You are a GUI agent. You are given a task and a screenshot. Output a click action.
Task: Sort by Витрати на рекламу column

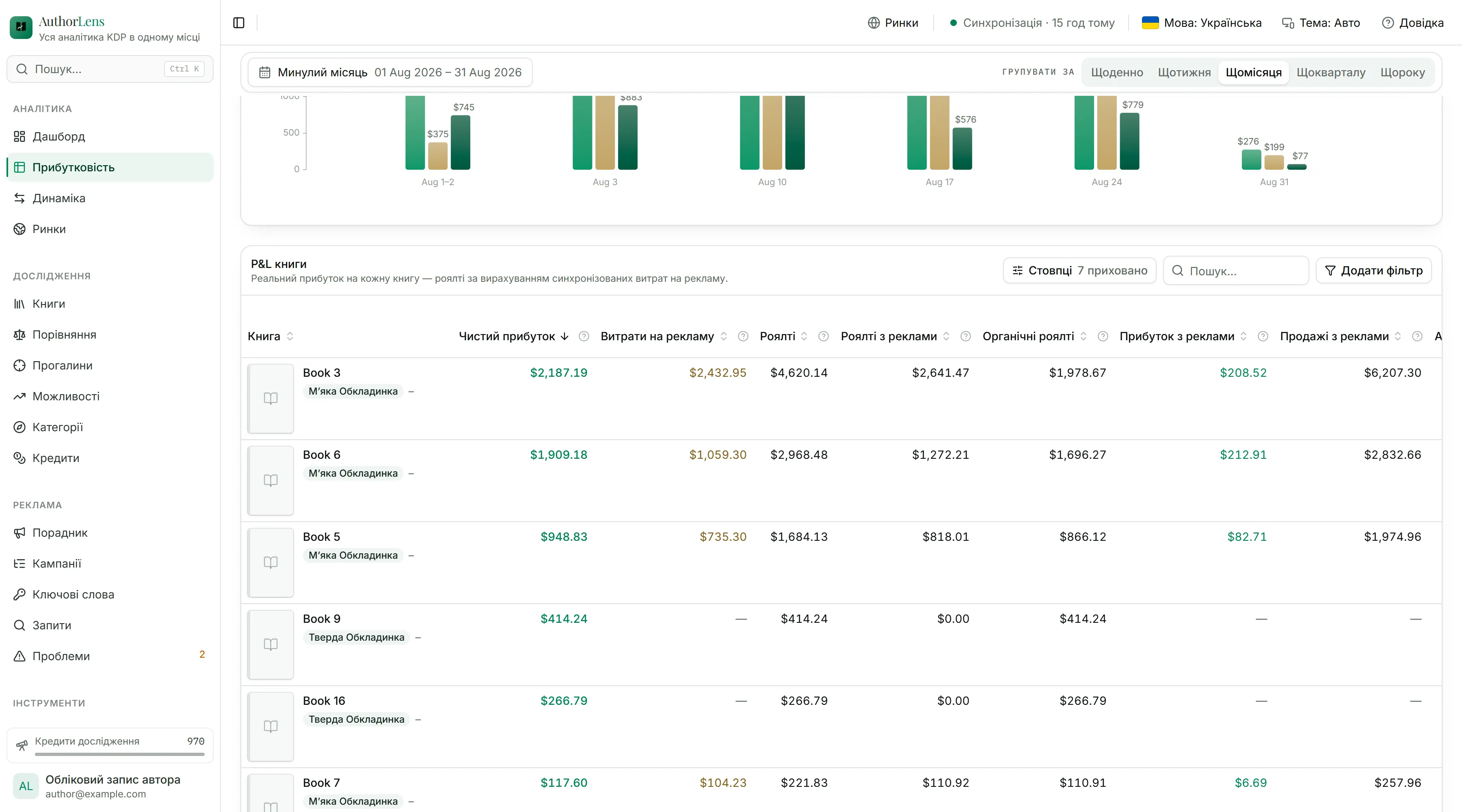[x=664, y=336]
